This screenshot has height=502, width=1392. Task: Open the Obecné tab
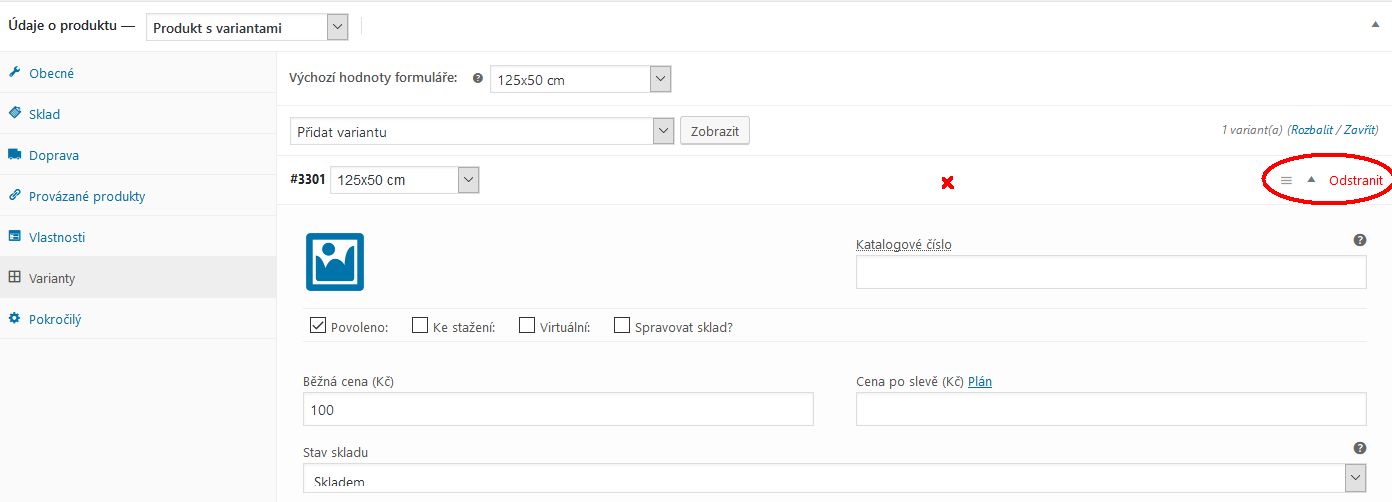51,73
